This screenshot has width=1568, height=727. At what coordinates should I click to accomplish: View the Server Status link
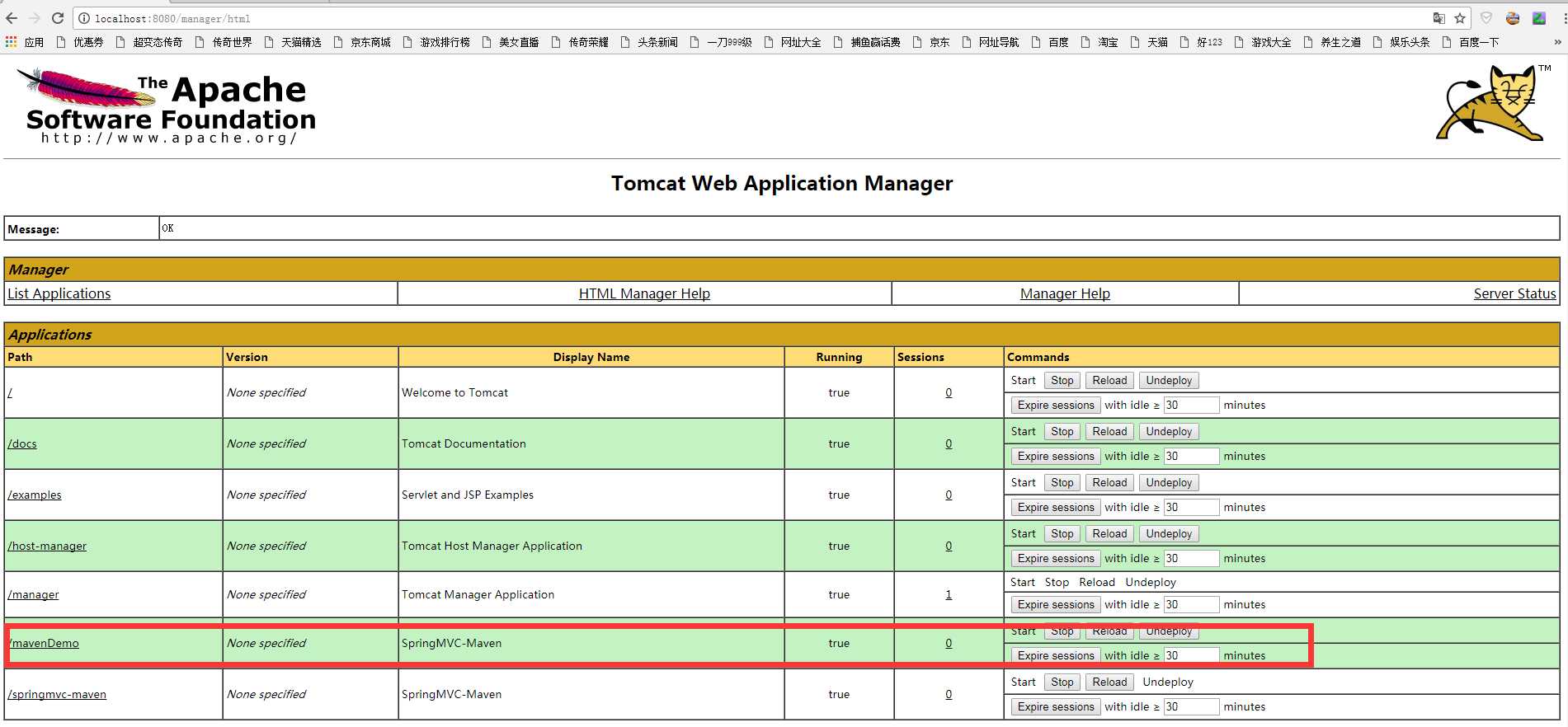pyautogui.click(x=1514, y=293)
